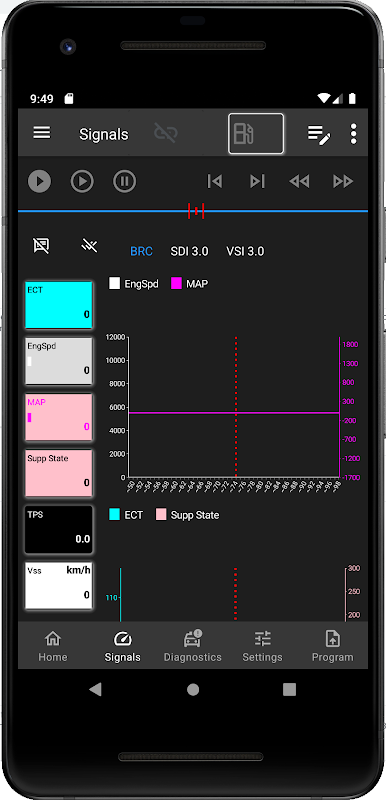Viewport: 386px width, 800px height.
Task: Open the hamburger navigation menu
Action: click(x=42, y=133)
